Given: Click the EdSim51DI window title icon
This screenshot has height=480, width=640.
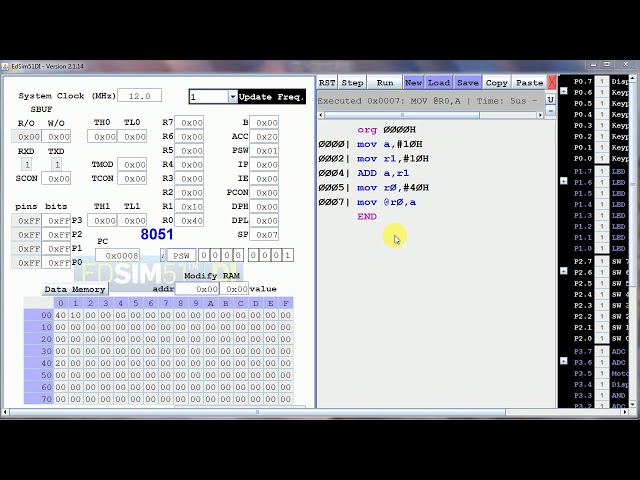Looking at the screenshot, I should 6,66.
